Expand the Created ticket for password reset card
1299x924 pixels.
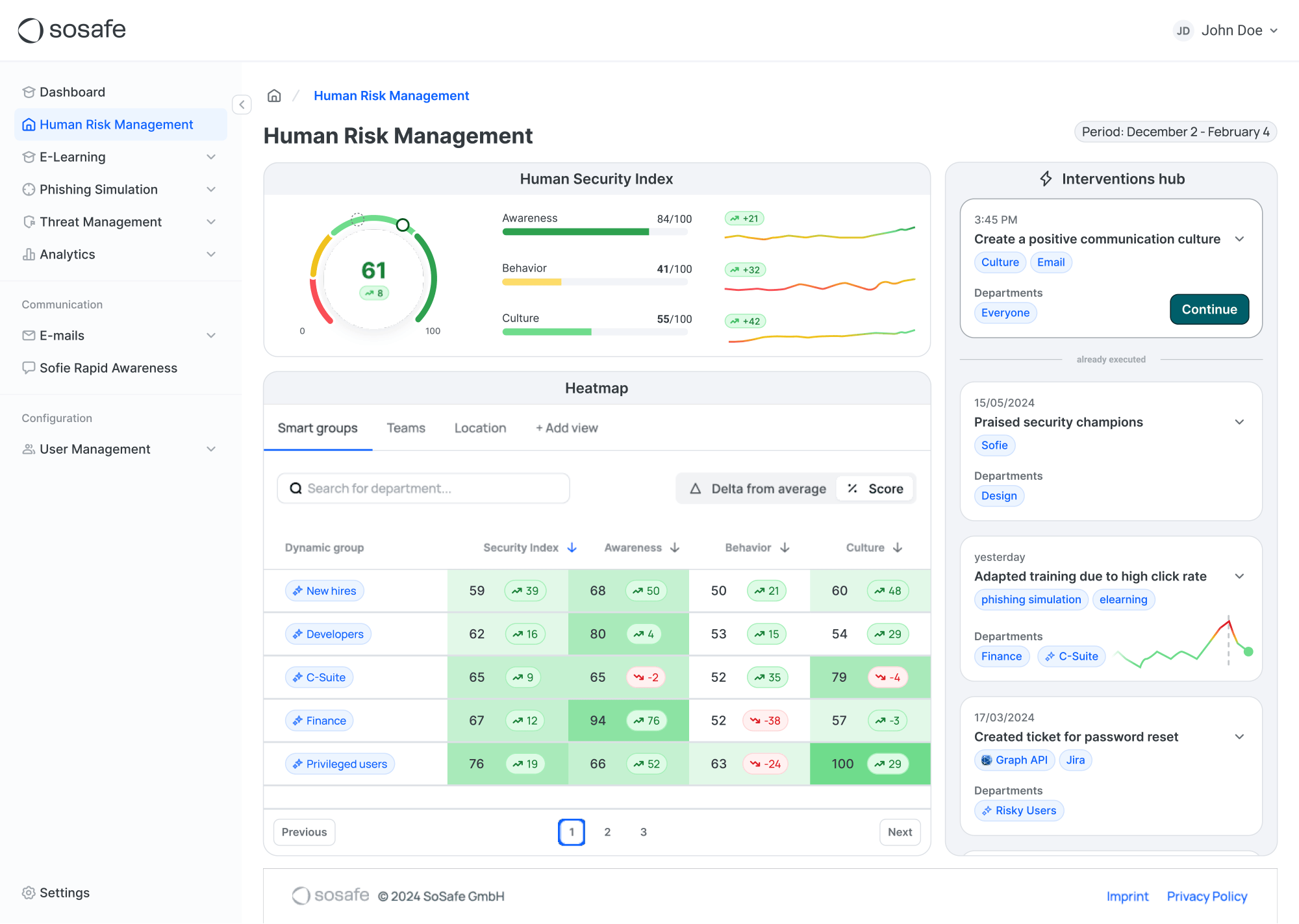click(x=1239, y=737)
